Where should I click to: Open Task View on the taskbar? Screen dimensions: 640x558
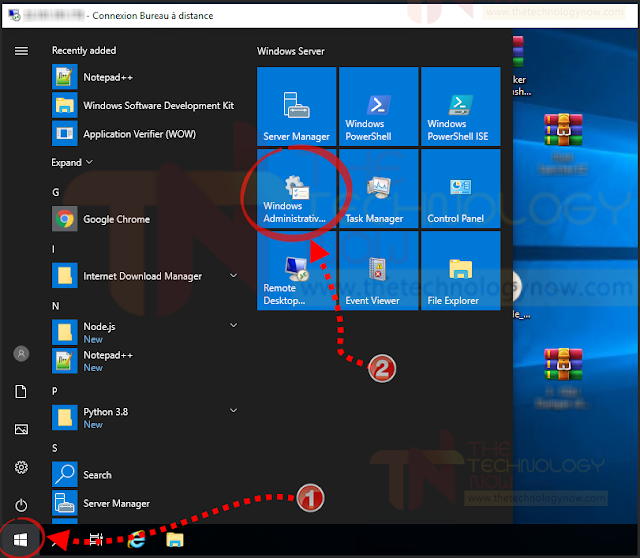(x=96, y=540)
